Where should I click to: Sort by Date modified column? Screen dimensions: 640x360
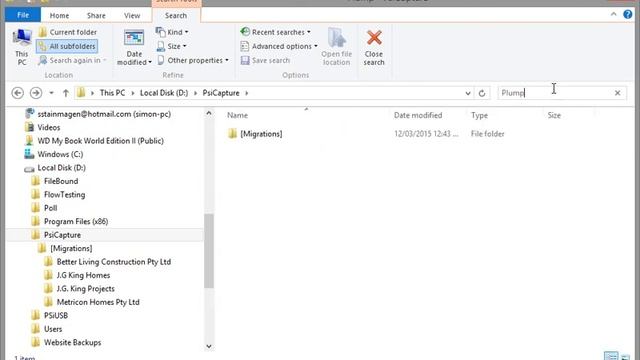(x=418, y=116)
